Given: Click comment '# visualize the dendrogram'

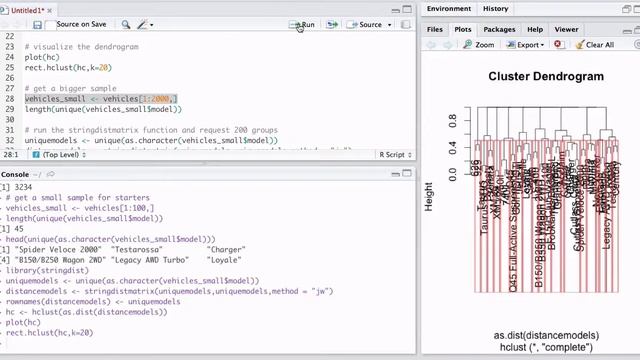Looking at the screenshot, I should pyautogui.click(x=82, y=47).
